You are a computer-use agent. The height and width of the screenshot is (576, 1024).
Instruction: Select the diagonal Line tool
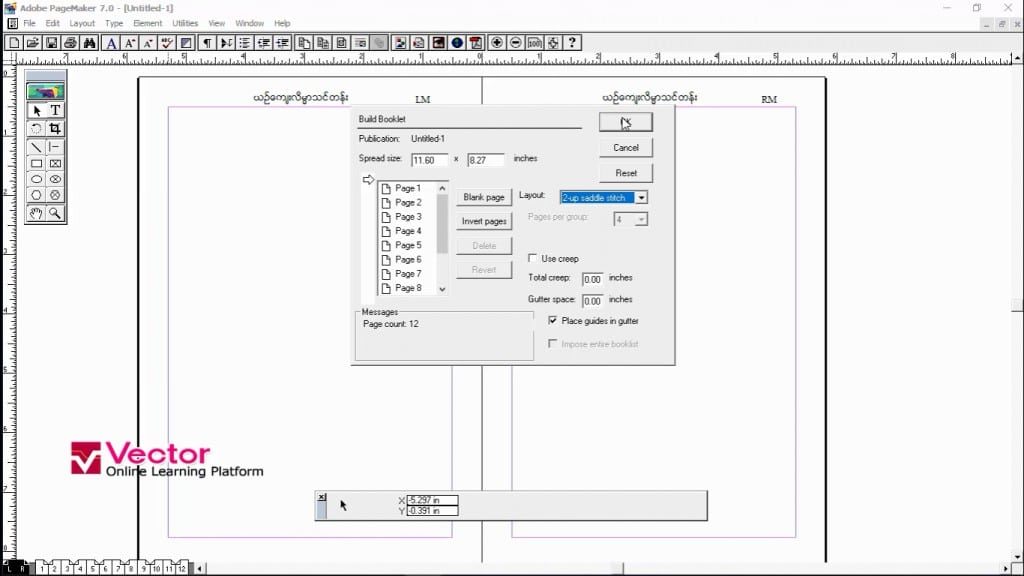pos(37,148)
